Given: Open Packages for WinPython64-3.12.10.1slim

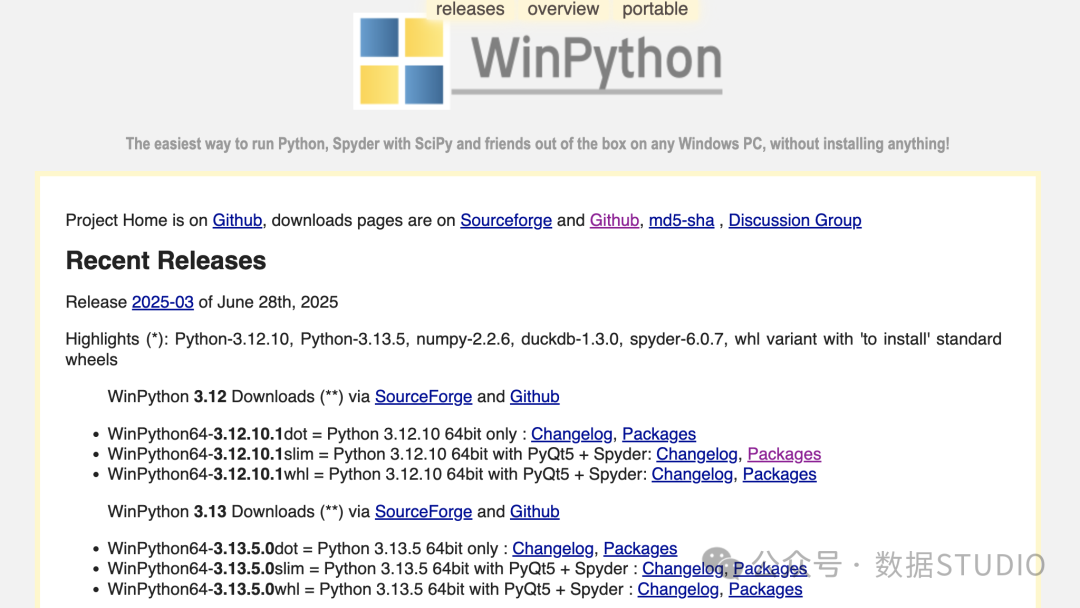Looking at the screenshot, I should coord(784,454).
